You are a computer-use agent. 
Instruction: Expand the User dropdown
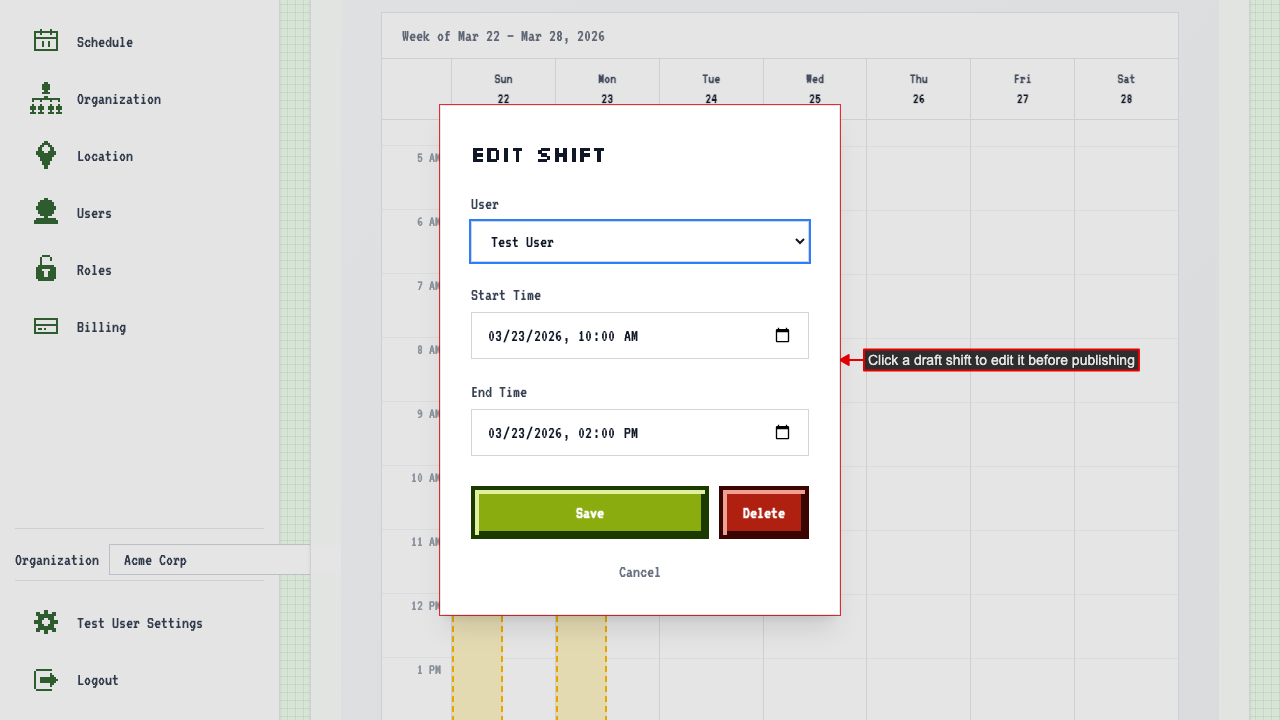tap(640, 242)
